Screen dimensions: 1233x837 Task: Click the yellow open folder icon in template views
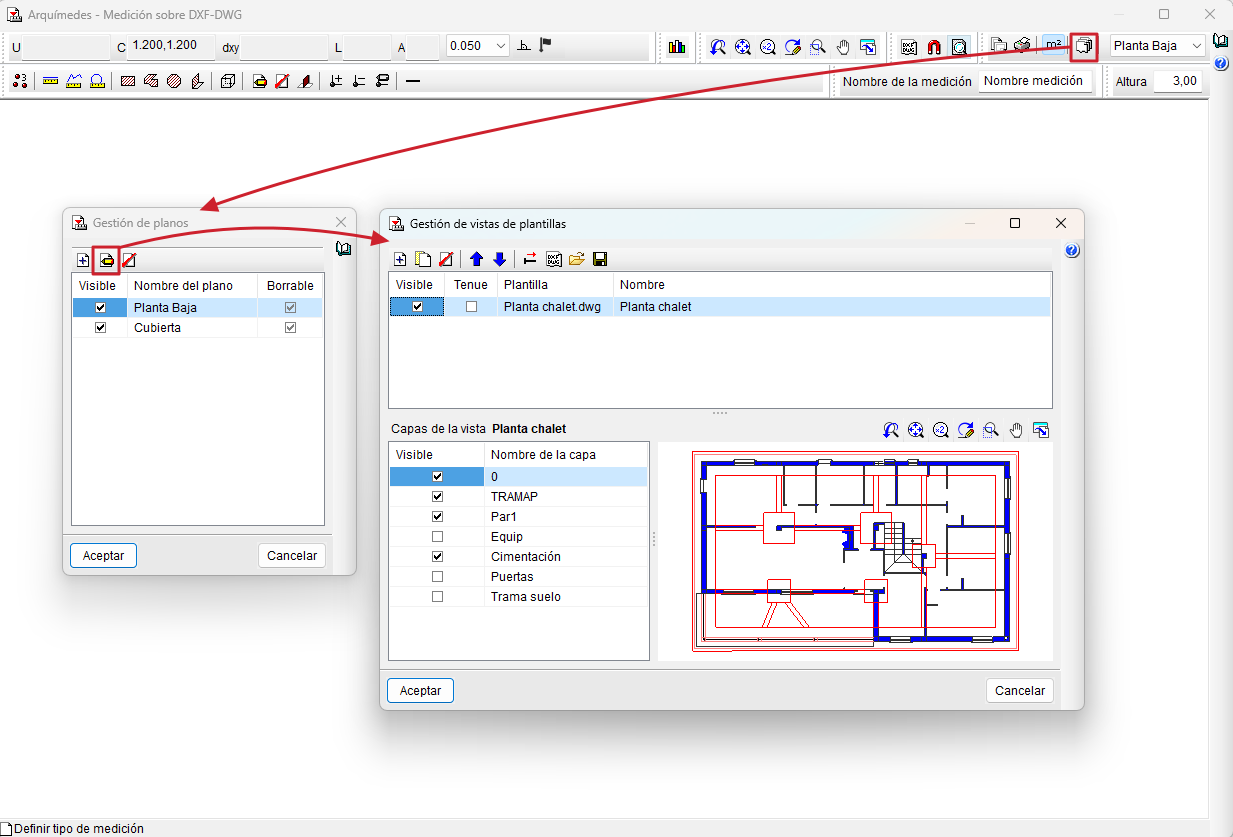pos(577,260)
